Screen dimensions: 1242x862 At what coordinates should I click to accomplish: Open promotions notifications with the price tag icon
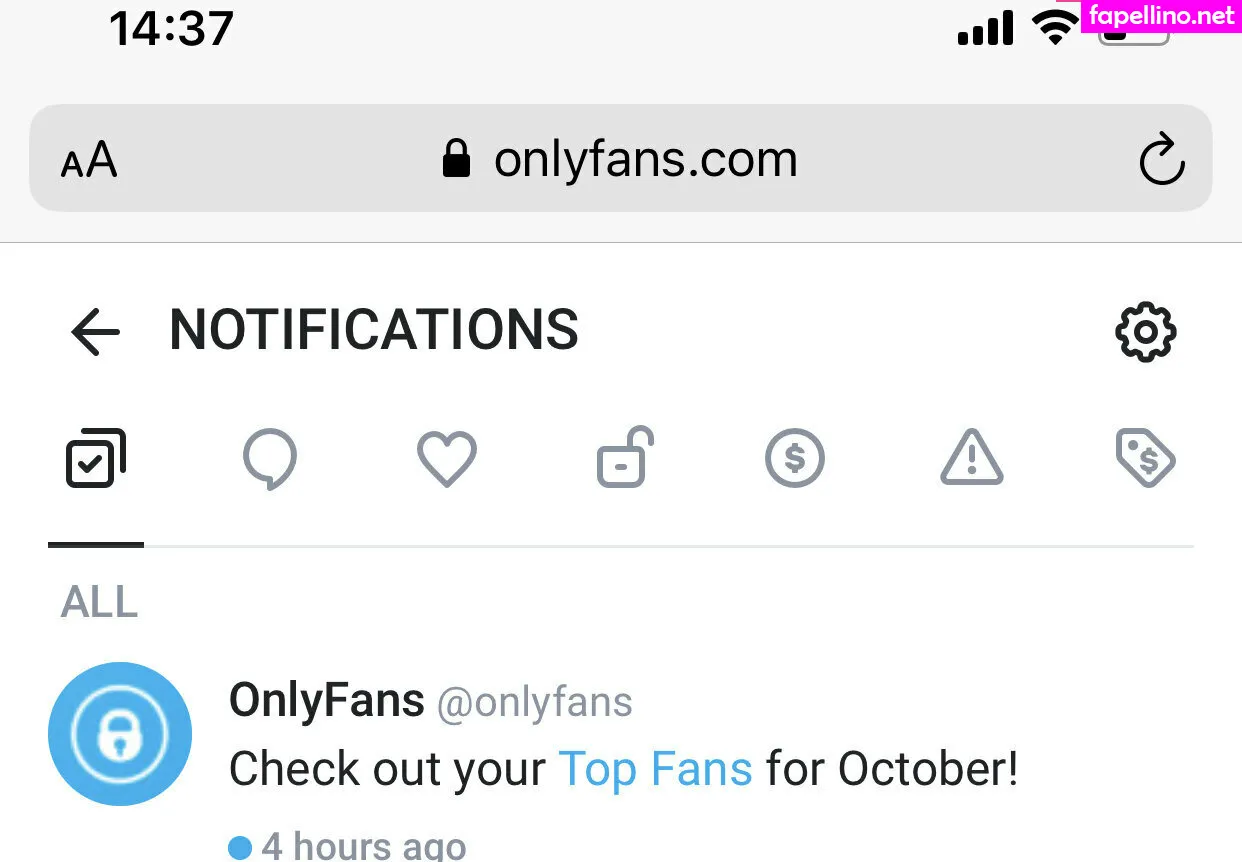point(1146,458)
